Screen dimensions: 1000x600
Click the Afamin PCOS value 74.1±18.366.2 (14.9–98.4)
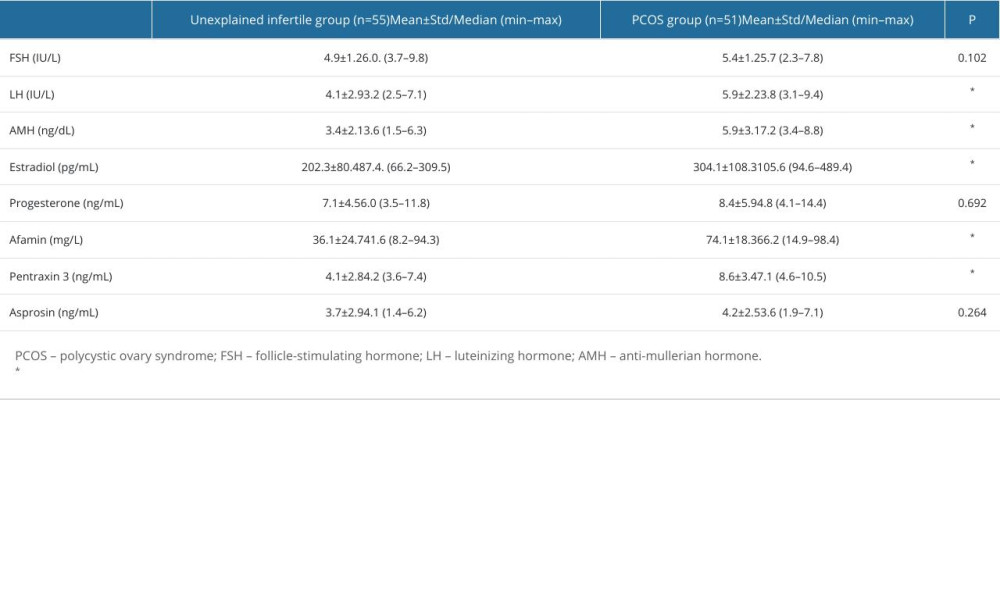tap(772, 240)
